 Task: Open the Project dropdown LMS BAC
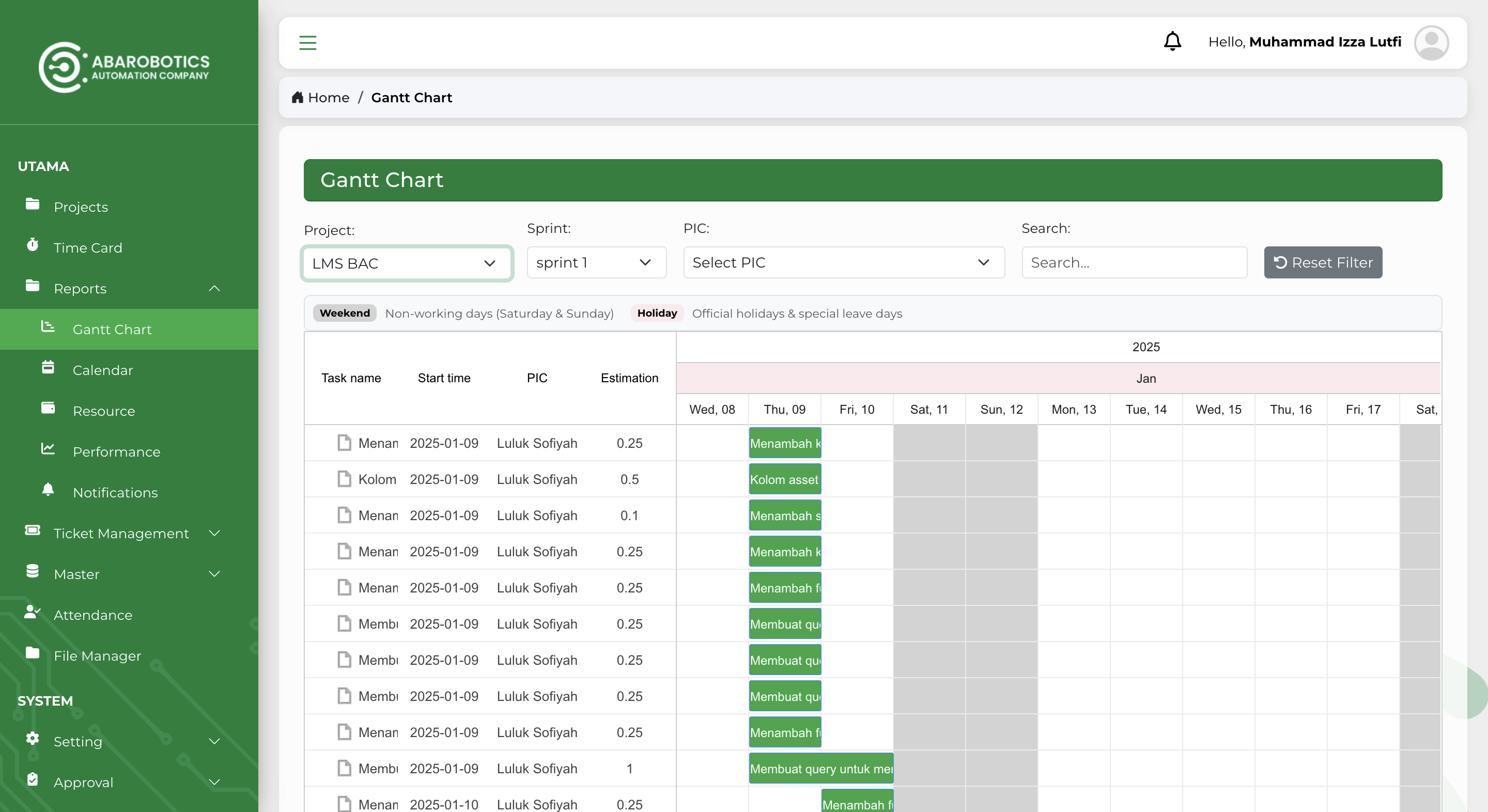[x=407, y=263]
